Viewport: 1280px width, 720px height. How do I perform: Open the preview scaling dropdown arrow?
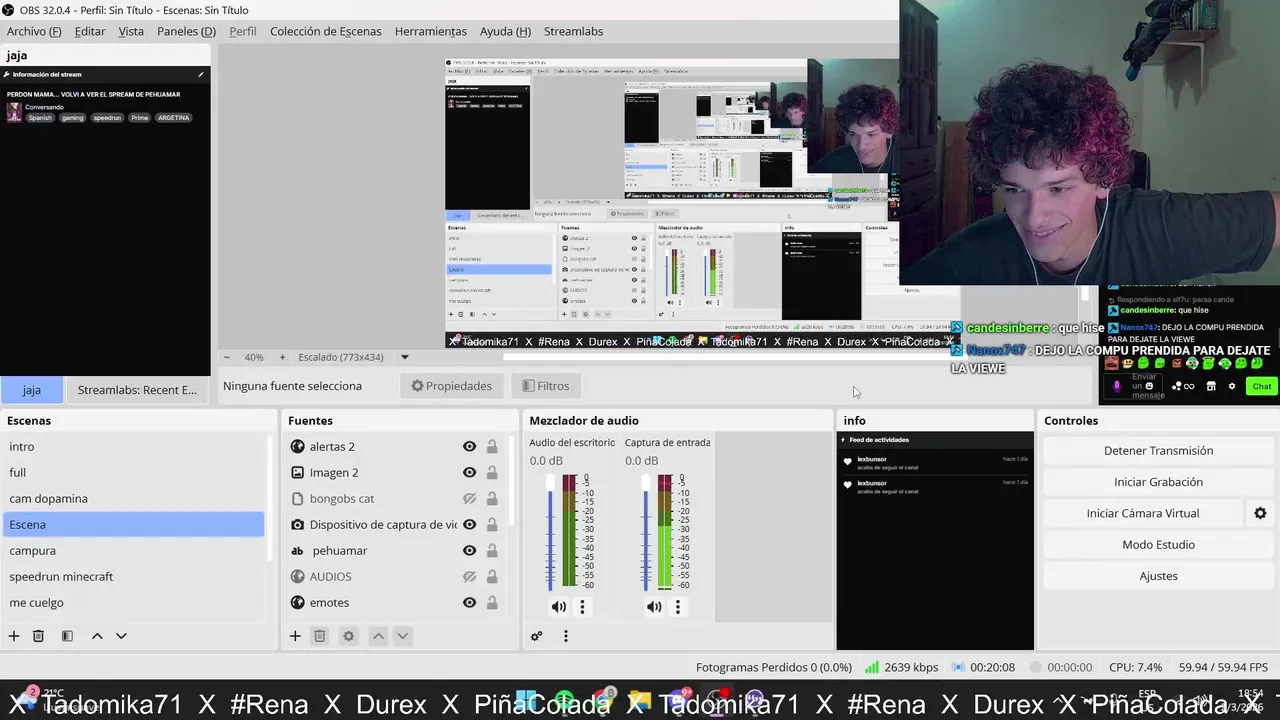pos(405,357)
